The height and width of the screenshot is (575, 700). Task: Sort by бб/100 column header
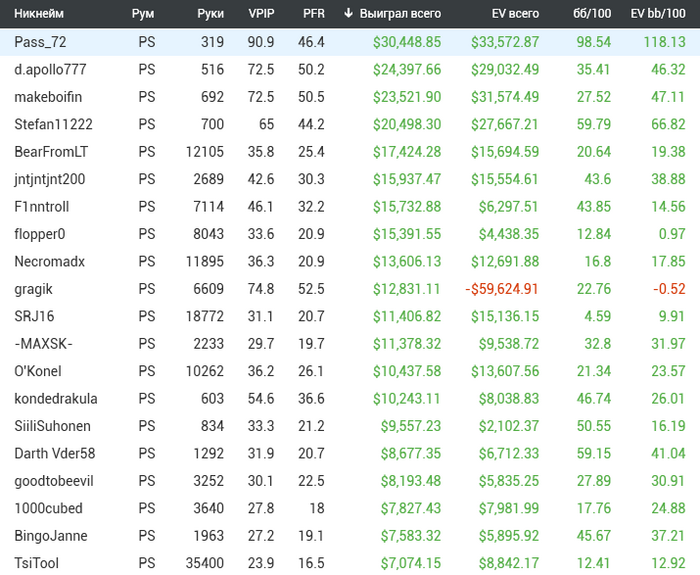pyautogui.click(x=592, y=13)
